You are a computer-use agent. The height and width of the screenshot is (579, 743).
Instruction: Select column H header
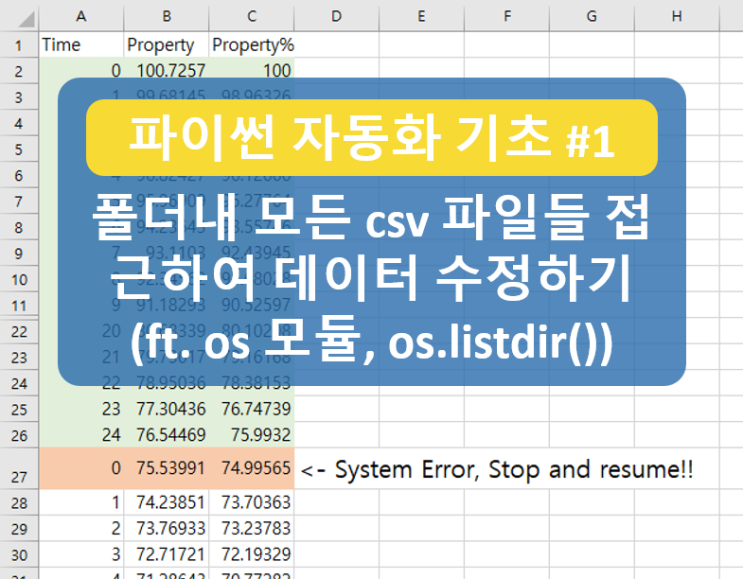pos(677,16)
